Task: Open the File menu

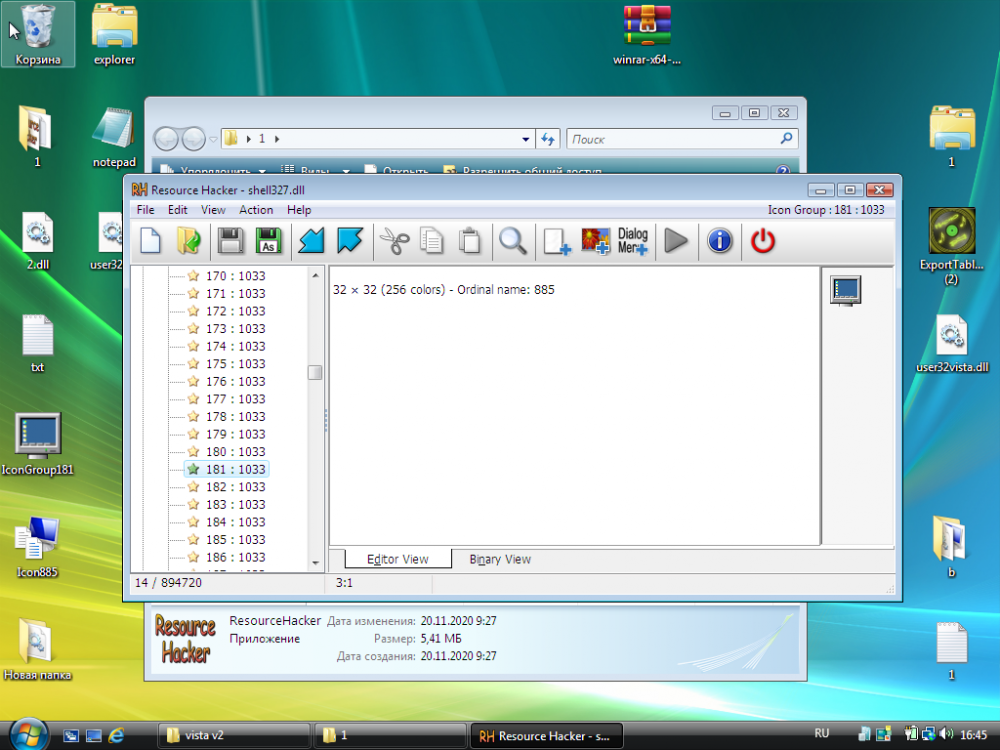Action: click(146, 210)
